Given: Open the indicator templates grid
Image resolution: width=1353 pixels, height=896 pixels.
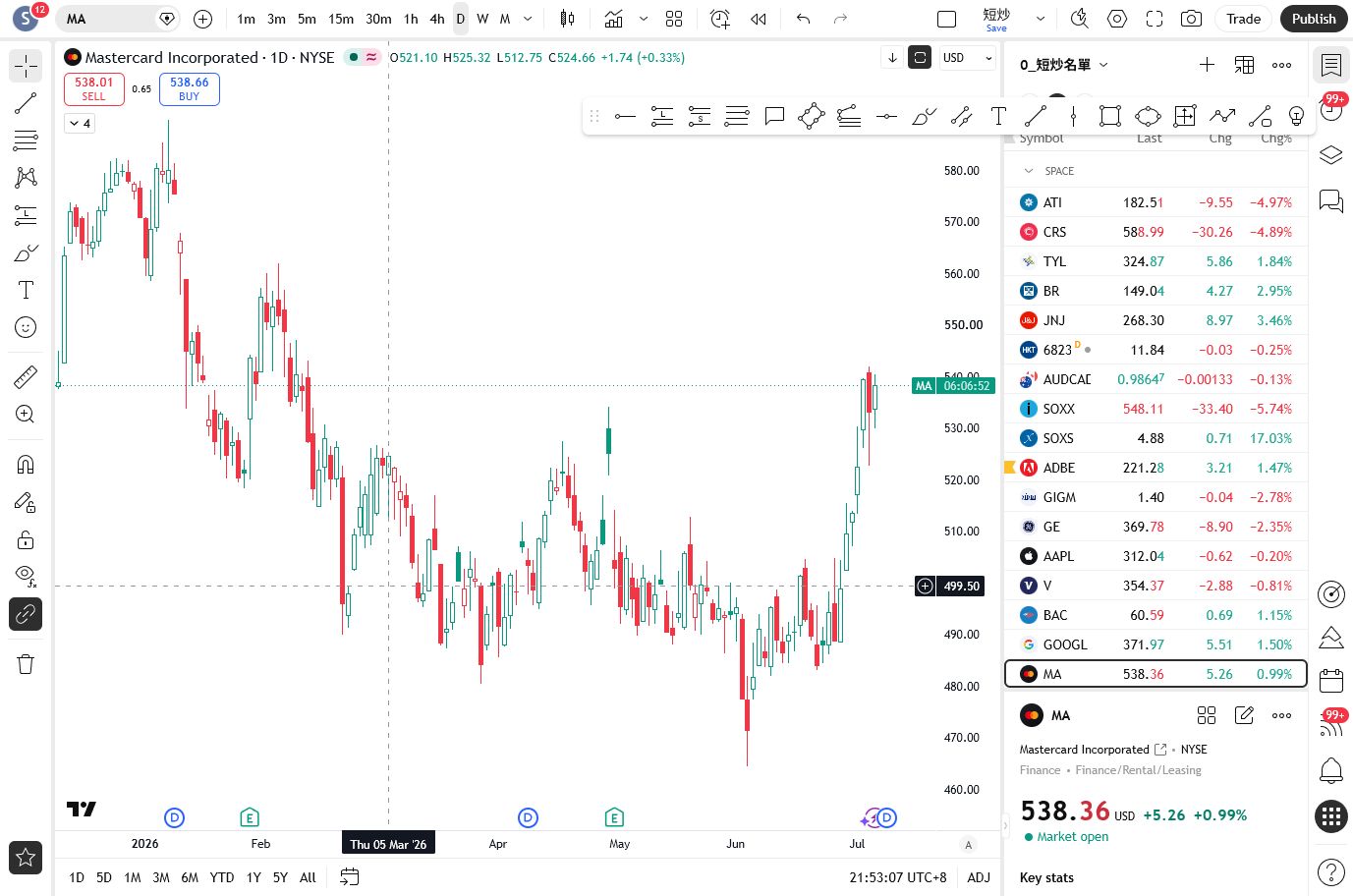Looking at the screenshot, I should click(x=674, y=19).
